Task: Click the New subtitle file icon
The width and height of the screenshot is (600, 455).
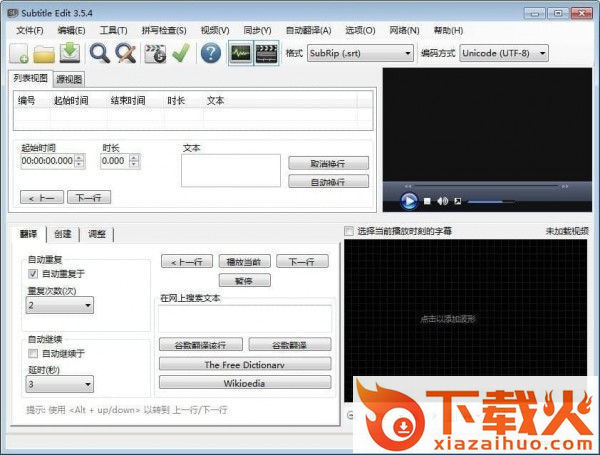Action: click(19, 53)
